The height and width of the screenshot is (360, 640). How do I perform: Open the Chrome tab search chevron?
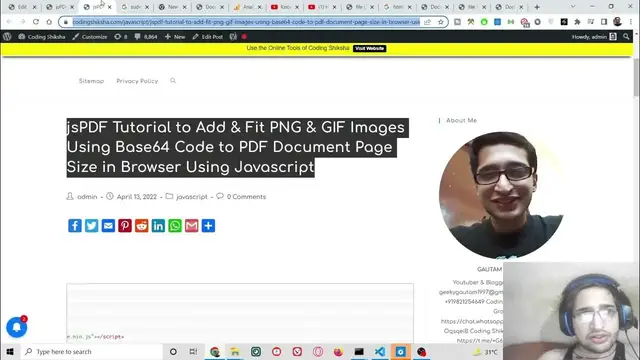click(x=573, y=7)
